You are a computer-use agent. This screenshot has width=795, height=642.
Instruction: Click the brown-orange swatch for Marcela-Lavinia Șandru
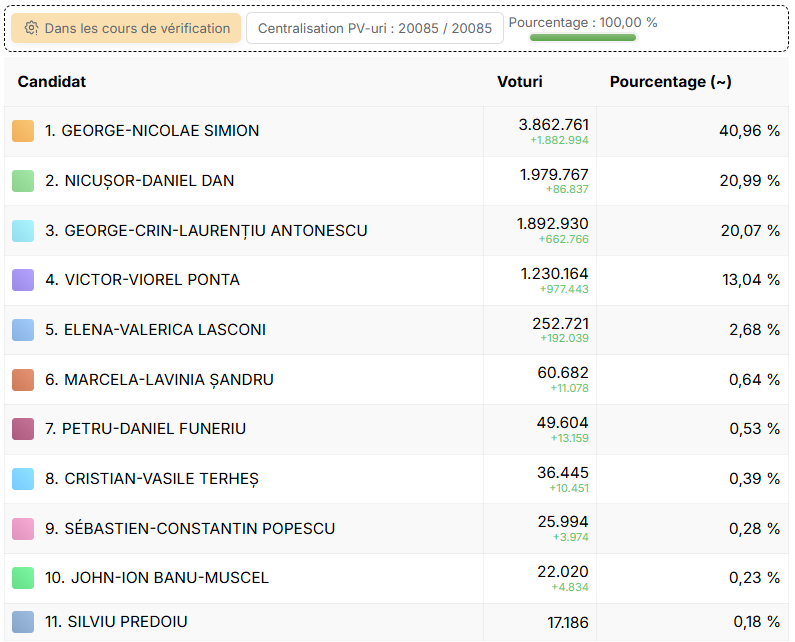23,380
